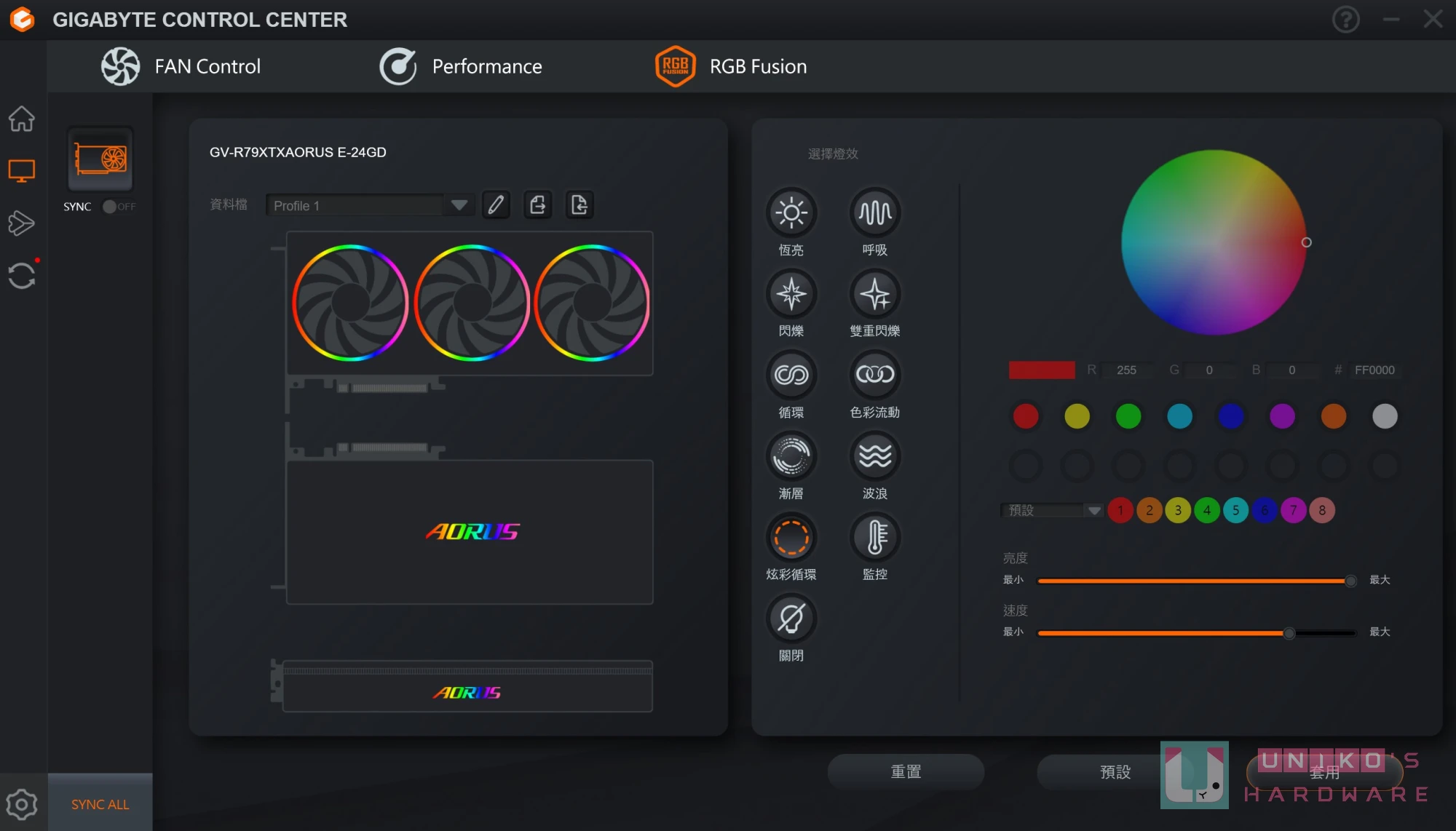Select the bottom AORUS logo strip zone

pos(467,688)
